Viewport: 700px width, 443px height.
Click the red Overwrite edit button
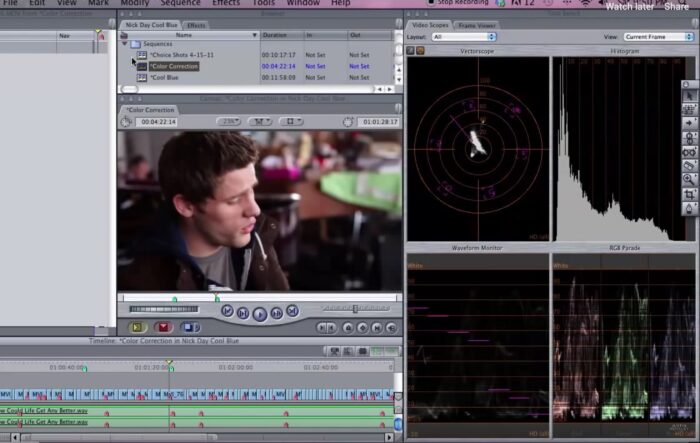pos(163,327)
